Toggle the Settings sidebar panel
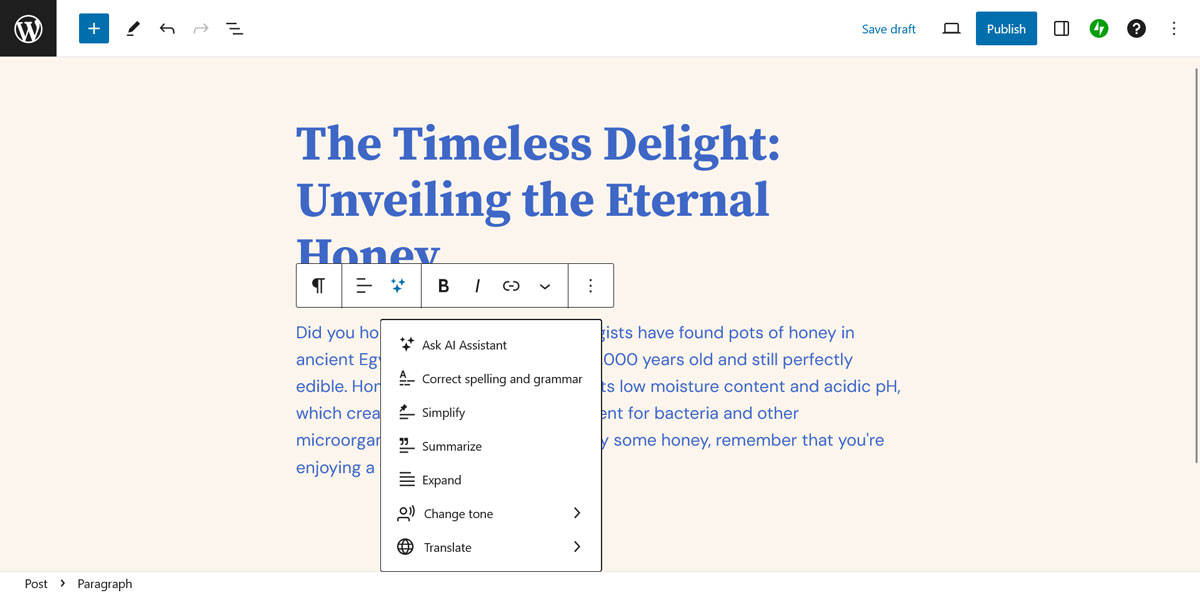1200x594 pixels. [x=1062, y=29]
